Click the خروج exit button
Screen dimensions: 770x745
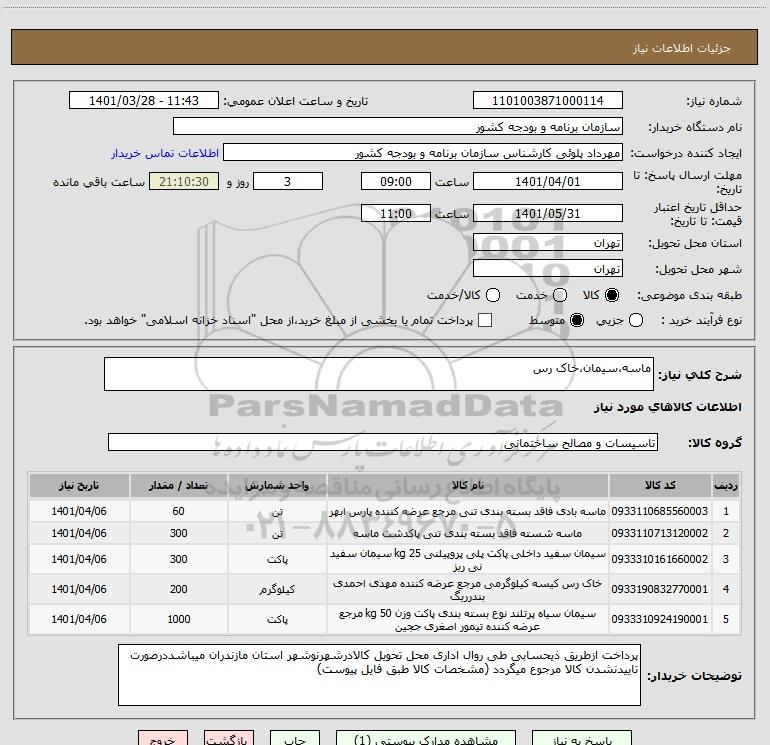point(163,739)
